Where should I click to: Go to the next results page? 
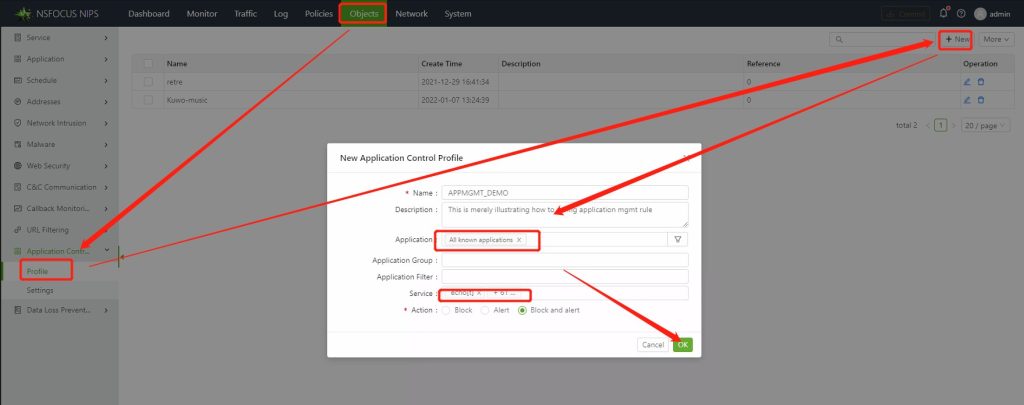[953, 125]
